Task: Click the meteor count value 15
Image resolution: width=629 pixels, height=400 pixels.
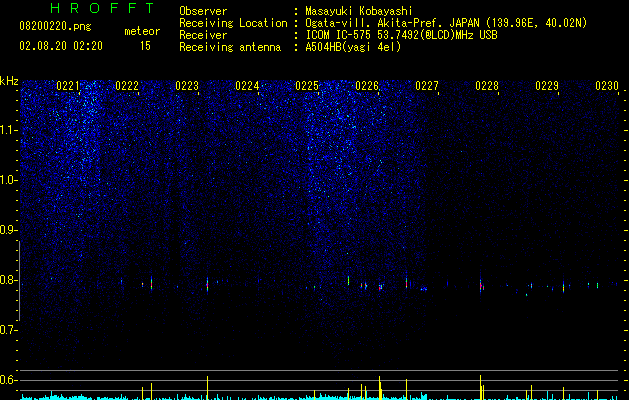Action: [145, 46]
